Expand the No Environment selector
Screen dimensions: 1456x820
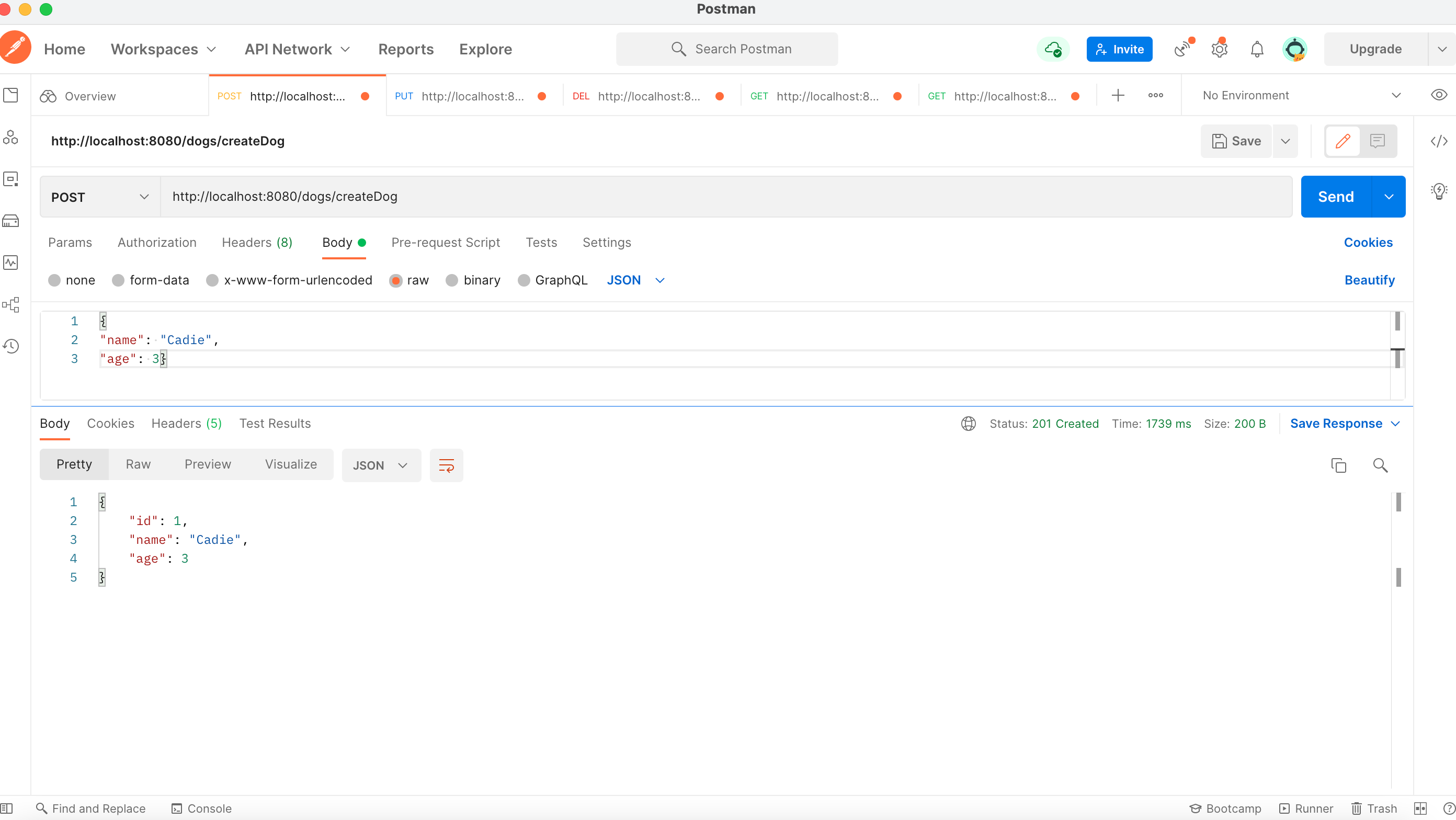pos(1301,96)
